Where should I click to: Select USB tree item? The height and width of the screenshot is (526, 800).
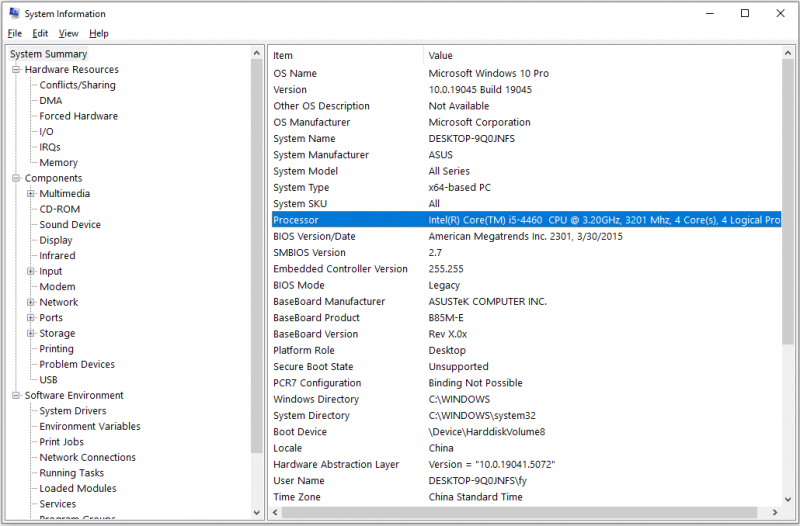(48, 380)
